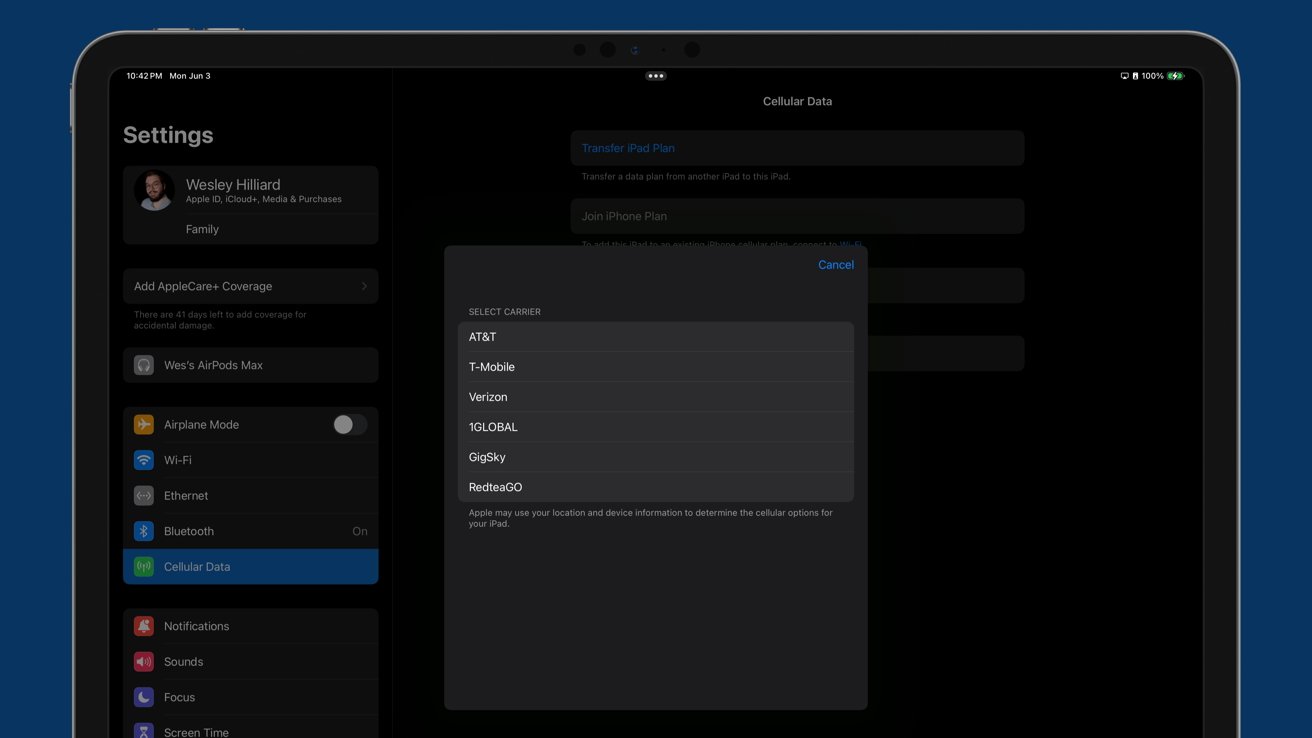Open the Add AppleCare+ Coverage row
Viewport: 1312px width, 738px height.
click(x=250, y=286)
